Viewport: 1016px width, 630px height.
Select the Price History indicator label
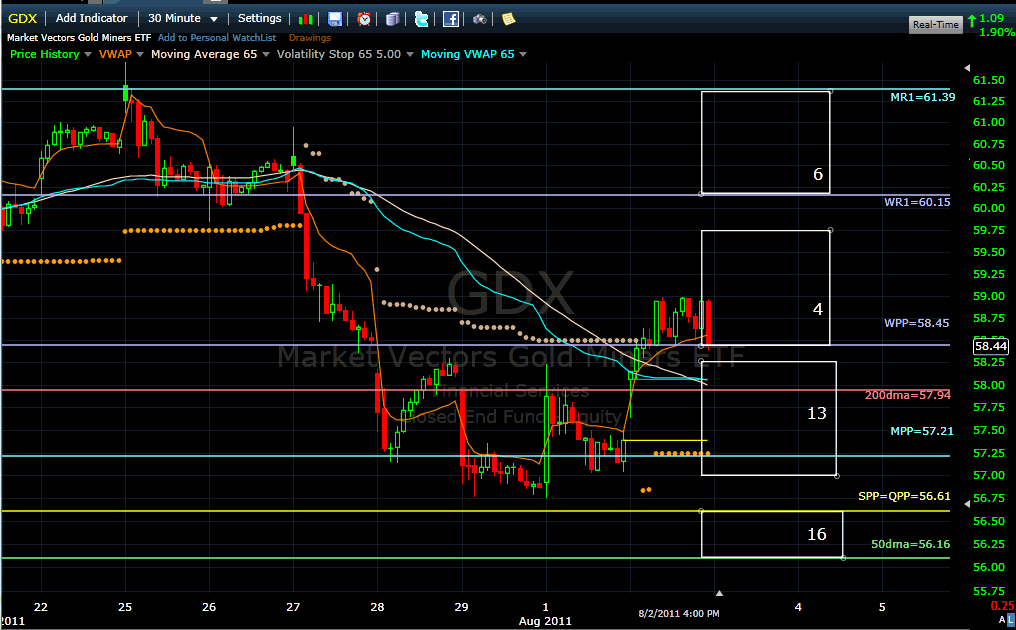pyautogui.click(x=45, y=54)
